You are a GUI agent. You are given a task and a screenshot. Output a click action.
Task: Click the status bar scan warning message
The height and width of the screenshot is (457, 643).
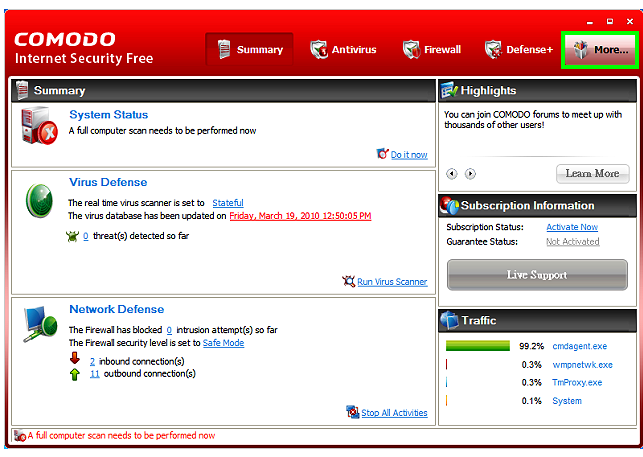pos(121,436)
